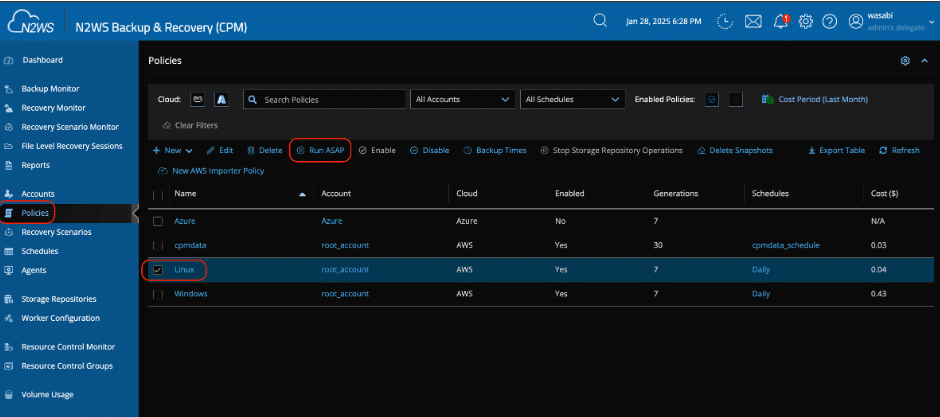Open Recovery Scenario Monitor in sidebar
Screen dimensions: 940x417
click(x=69, y=127)
